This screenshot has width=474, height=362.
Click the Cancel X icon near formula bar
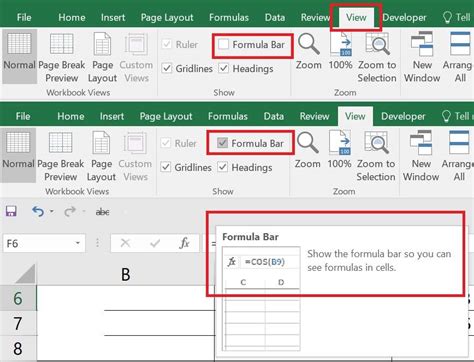point(125,243)
